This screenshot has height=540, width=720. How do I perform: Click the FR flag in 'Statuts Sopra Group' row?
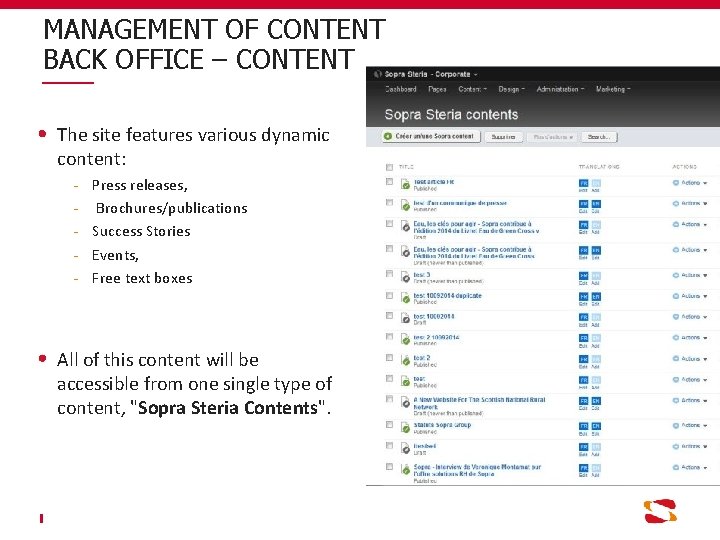583,426
